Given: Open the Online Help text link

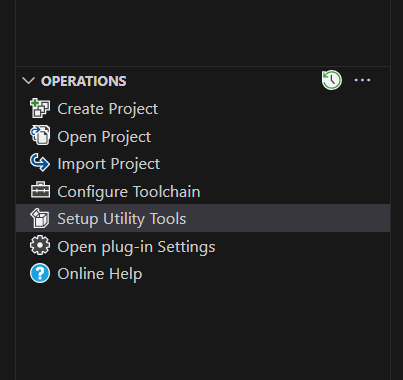Looking at the screenshot, I should 100,274.
